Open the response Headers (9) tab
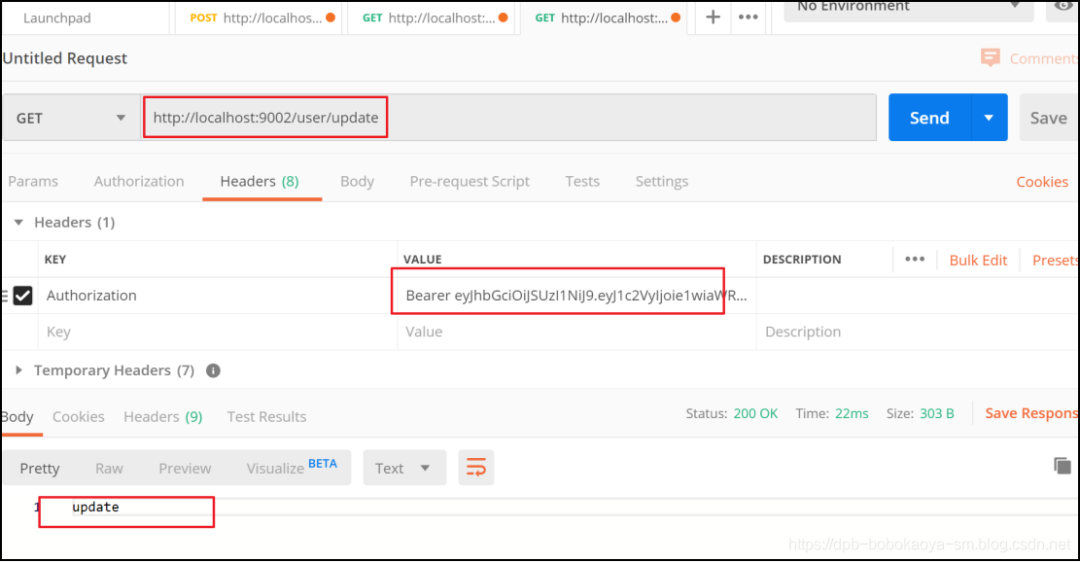Image resolution: width=1080 pixels, height=562 pixels. [163, 417]
